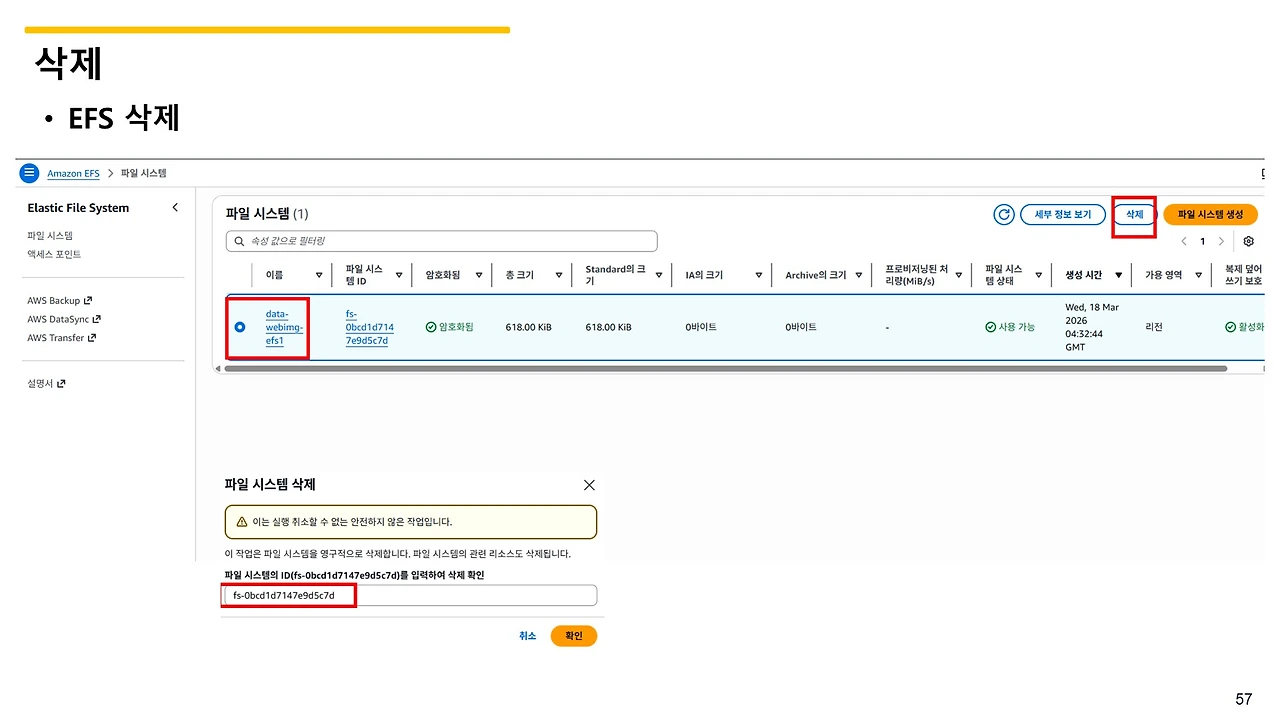This screenshot has height=720, width=1280.
Task: Click the 0바이트 cell under IA의 크기
Action: click(701, 327)
